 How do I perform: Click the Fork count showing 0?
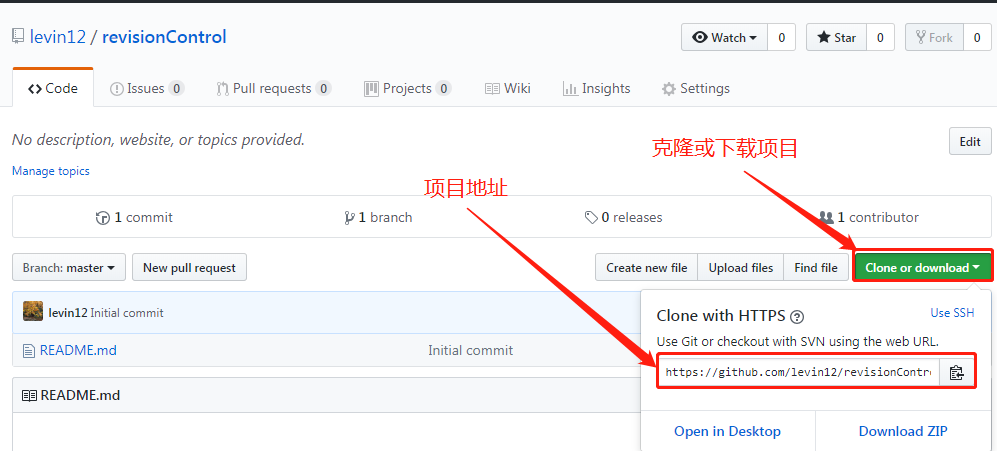[977, 38]
